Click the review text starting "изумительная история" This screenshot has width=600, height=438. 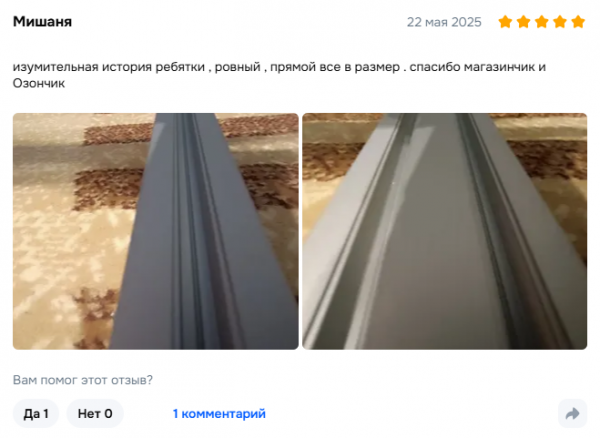pos(279,75)
